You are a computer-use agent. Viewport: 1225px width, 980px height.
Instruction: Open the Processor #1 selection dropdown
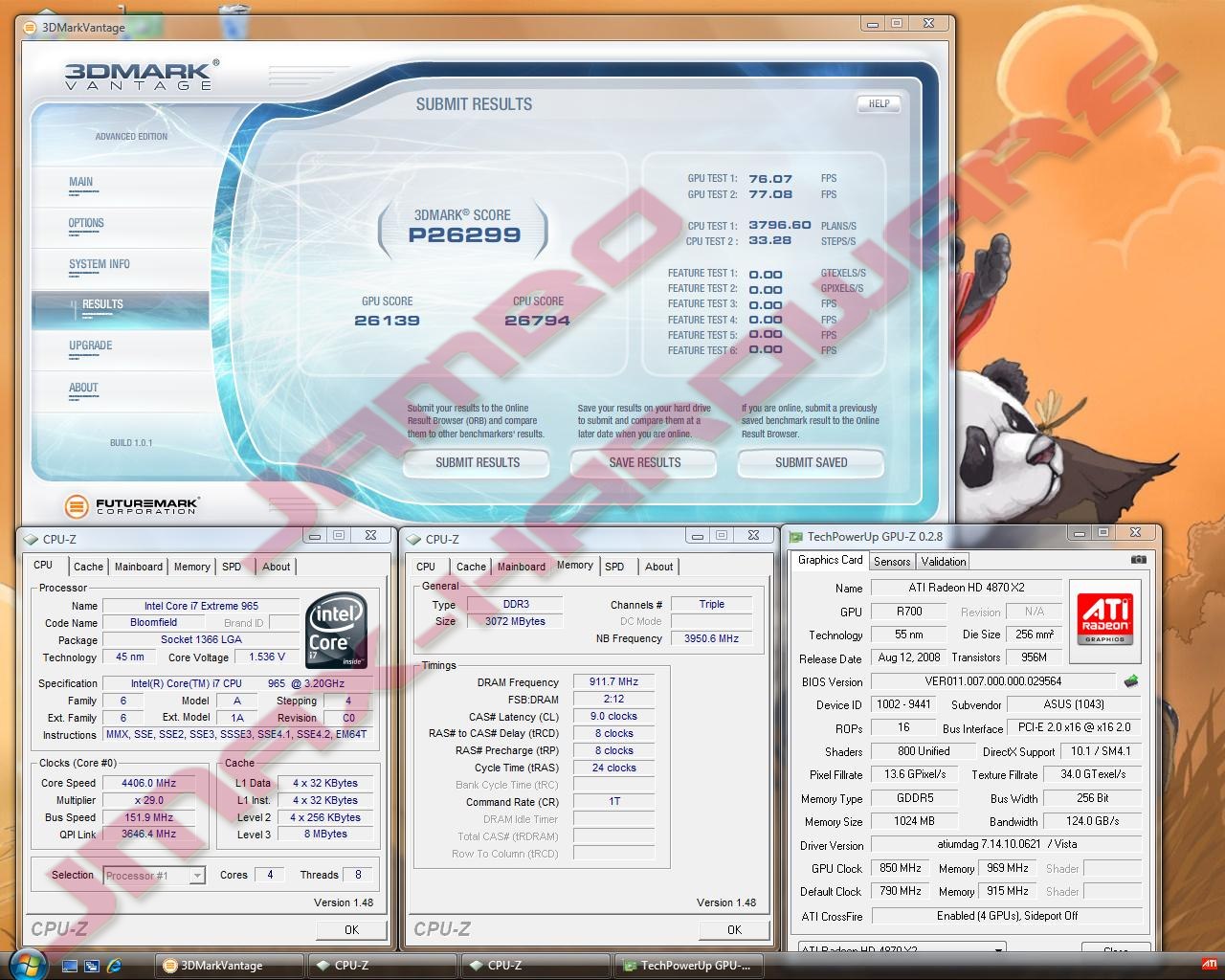(x=196, y=875)
